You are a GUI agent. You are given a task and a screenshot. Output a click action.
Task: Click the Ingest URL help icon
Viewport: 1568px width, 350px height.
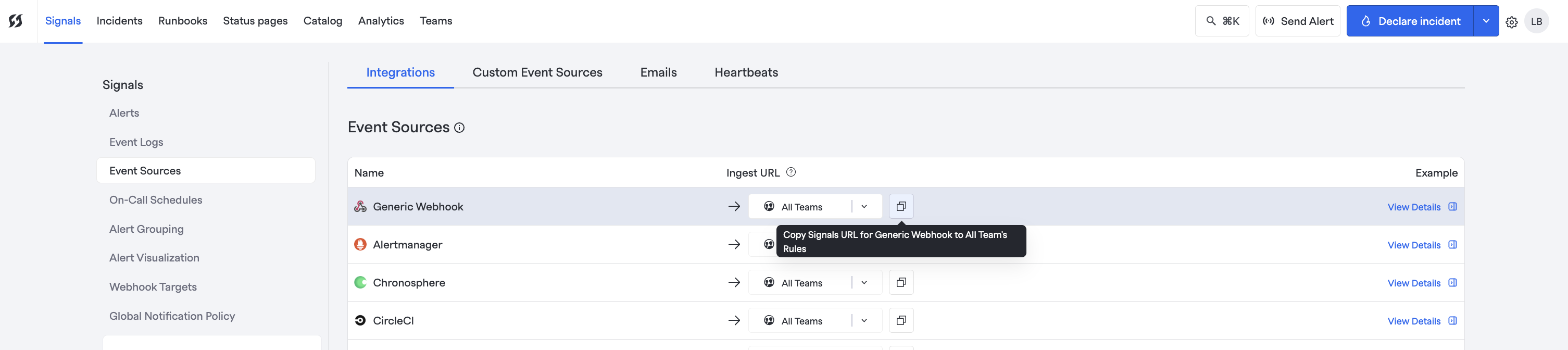click(x=791, y=172)
